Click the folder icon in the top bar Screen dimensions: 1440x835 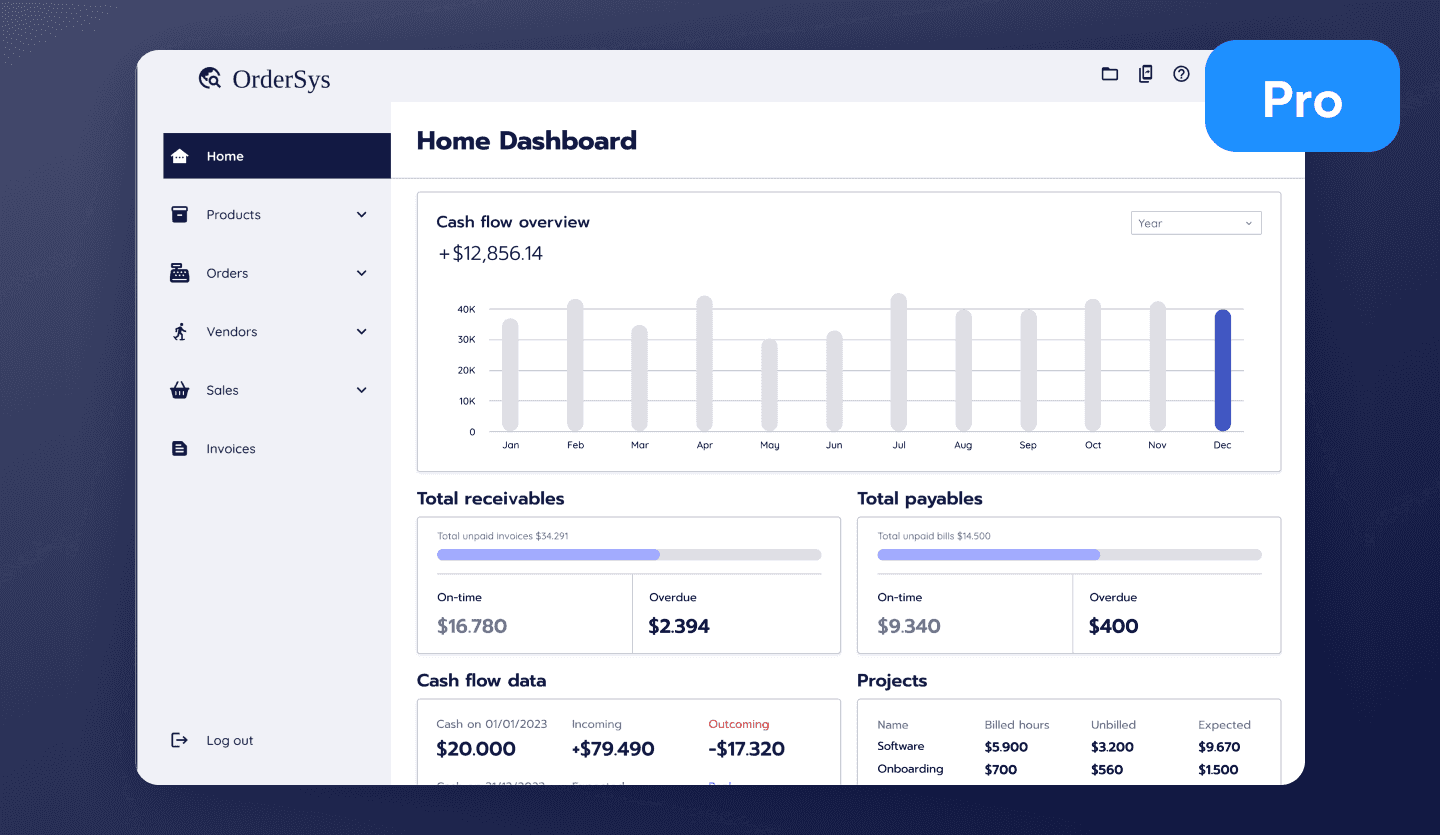click(1109, 73)
